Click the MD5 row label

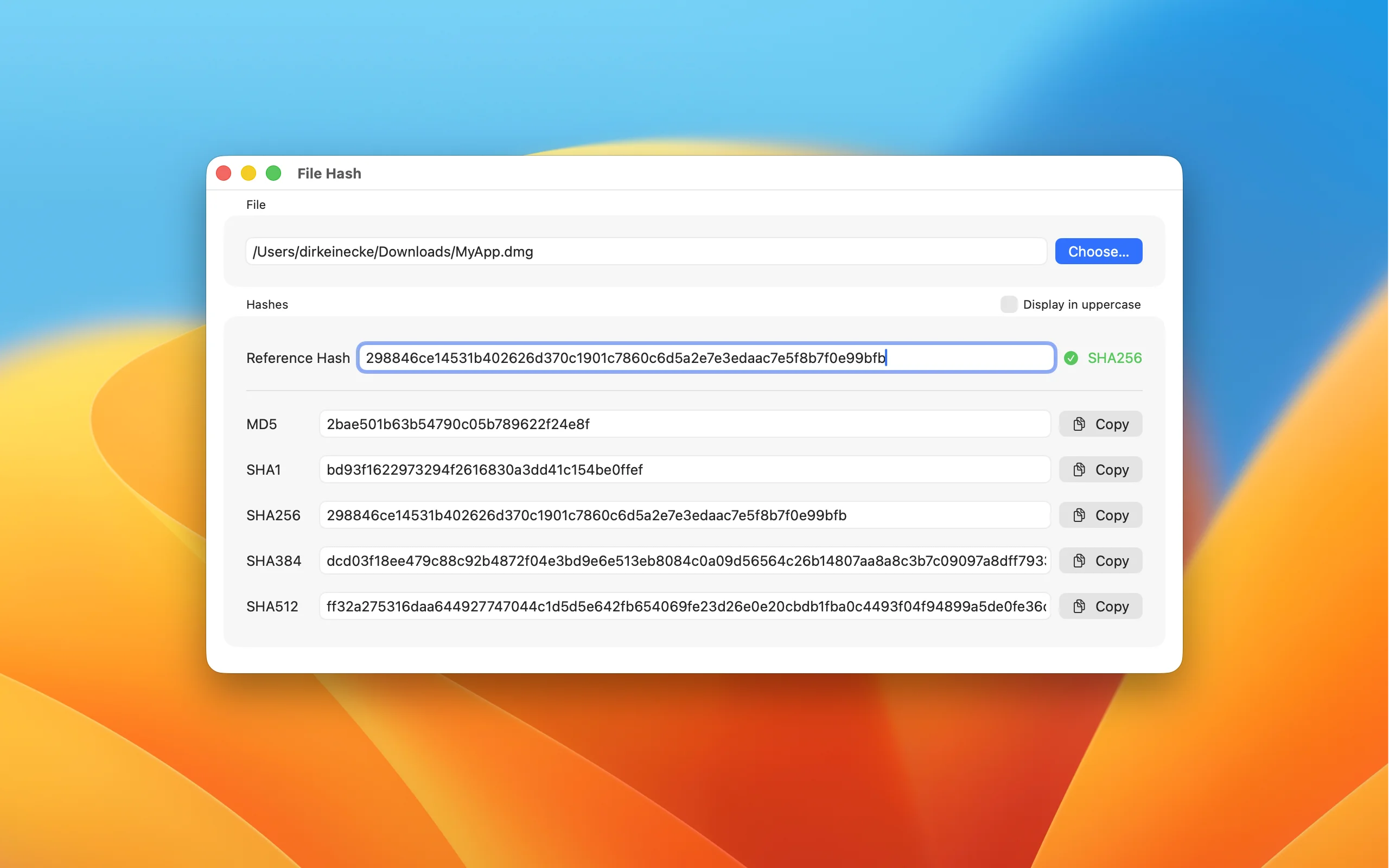262,424
